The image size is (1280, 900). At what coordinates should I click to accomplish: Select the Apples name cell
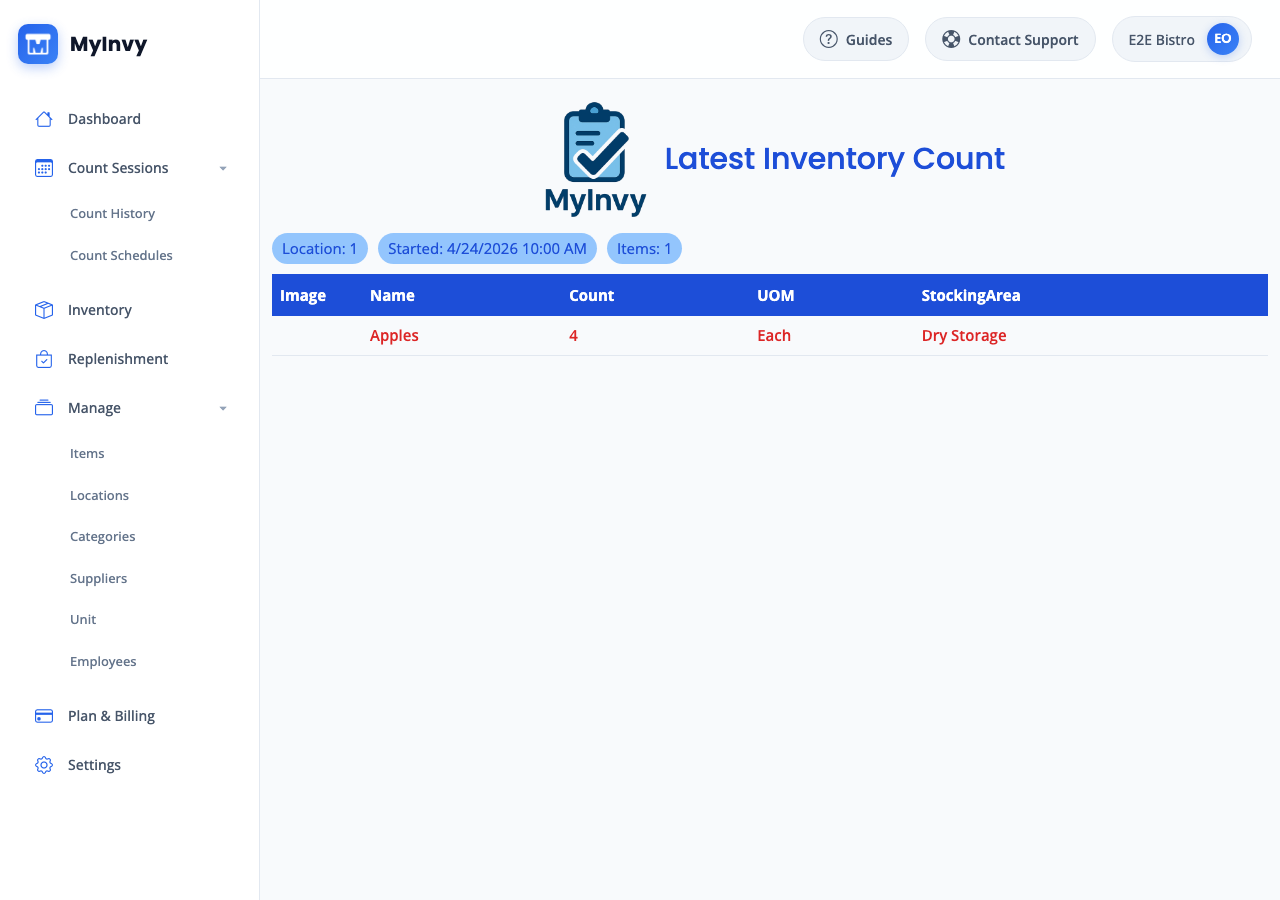pos(394,336)
